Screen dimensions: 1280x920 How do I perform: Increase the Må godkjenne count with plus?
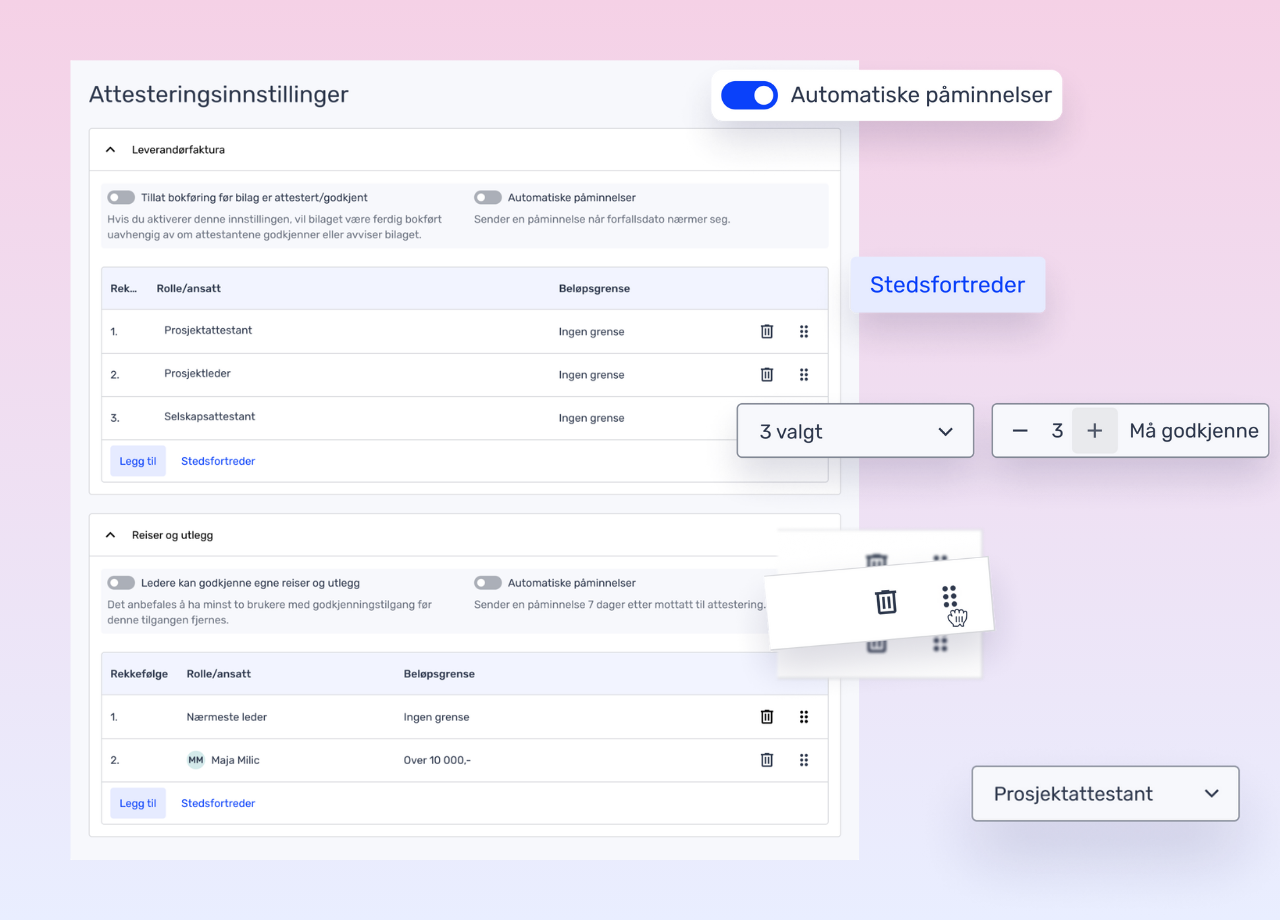click(1094, 431)
